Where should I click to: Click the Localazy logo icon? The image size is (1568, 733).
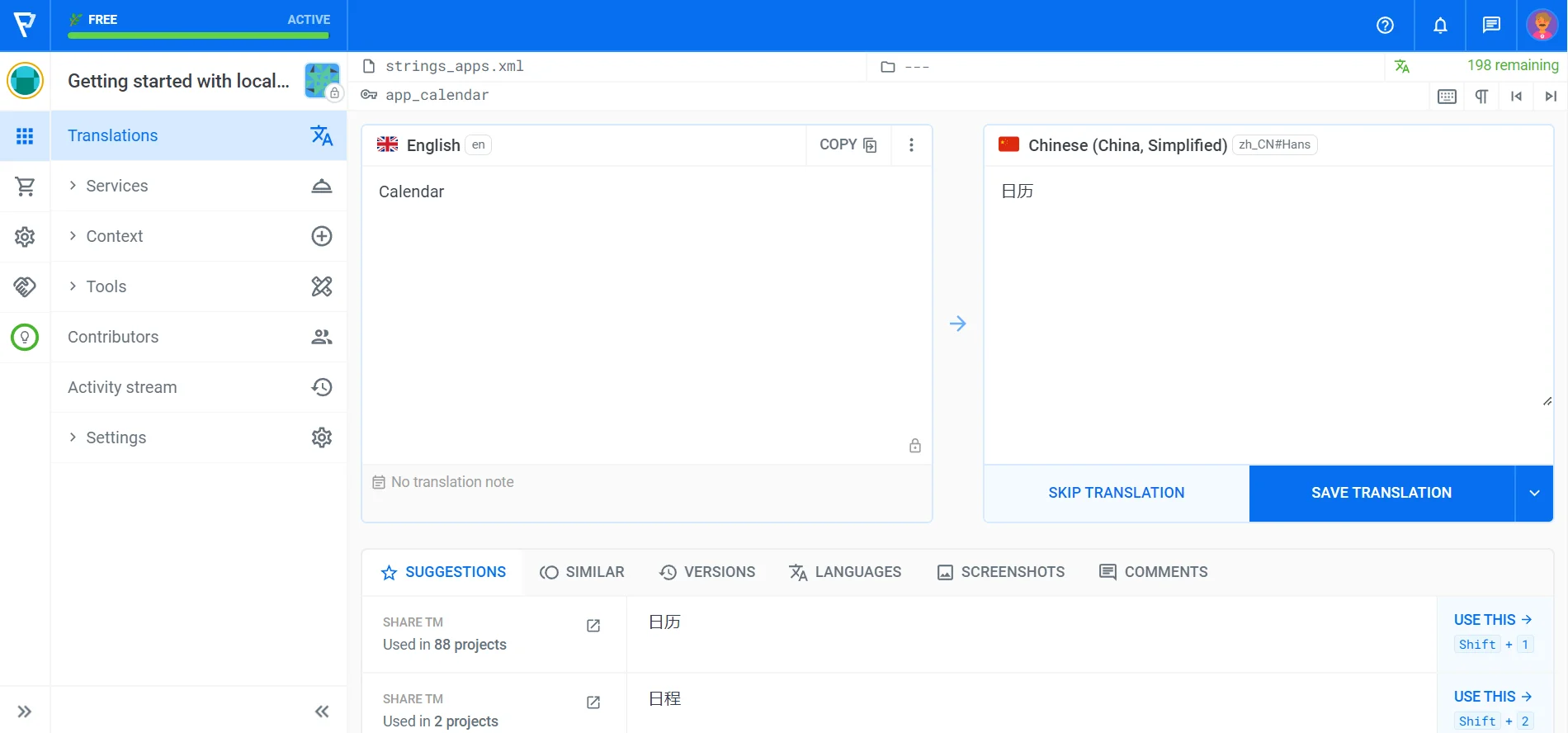pyautogui.click(x=25, y=25)
